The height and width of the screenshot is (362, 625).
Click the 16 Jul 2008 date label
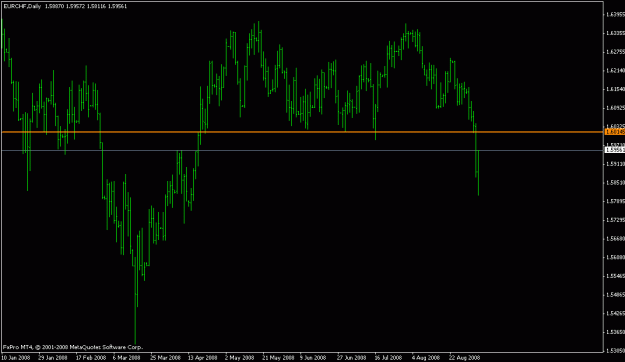click(x=388, y=358)
